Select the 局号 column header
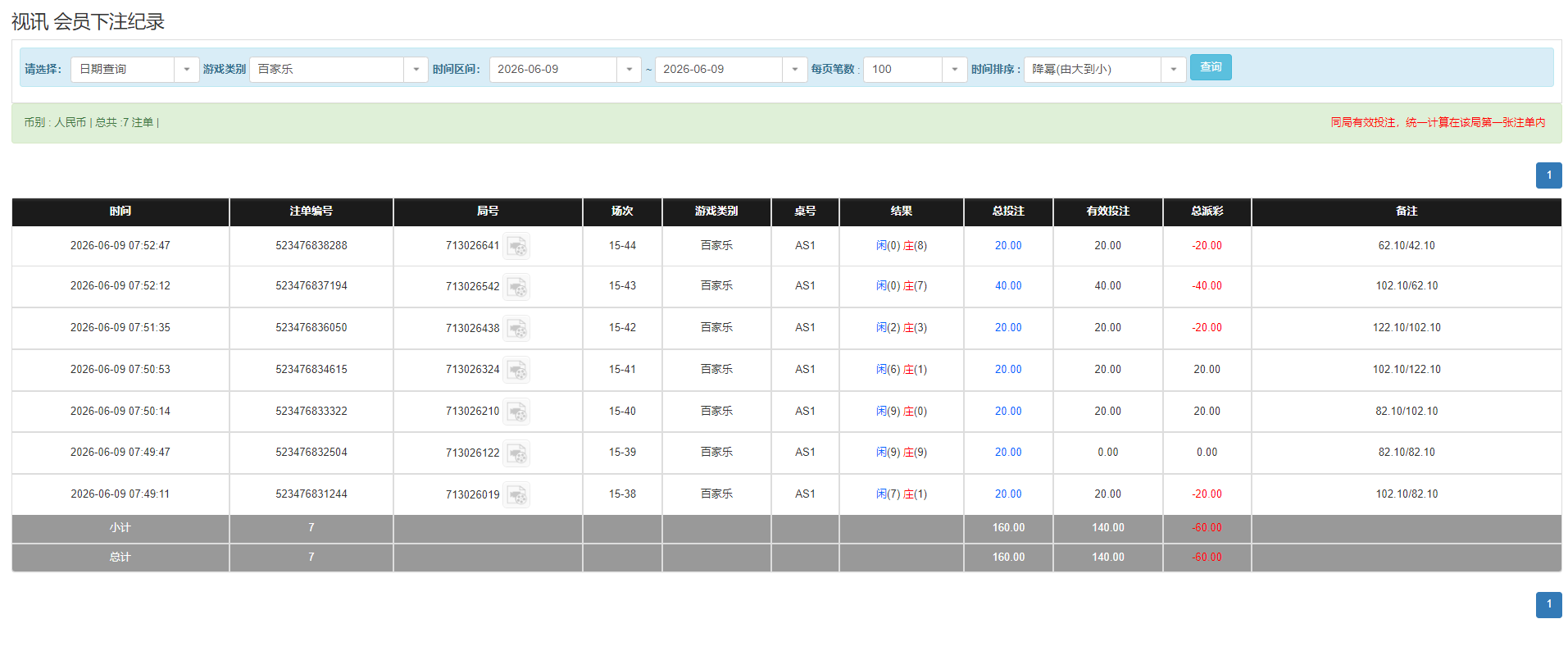The width and height of the screenshot is (1568, 660). tap(488, 212)
